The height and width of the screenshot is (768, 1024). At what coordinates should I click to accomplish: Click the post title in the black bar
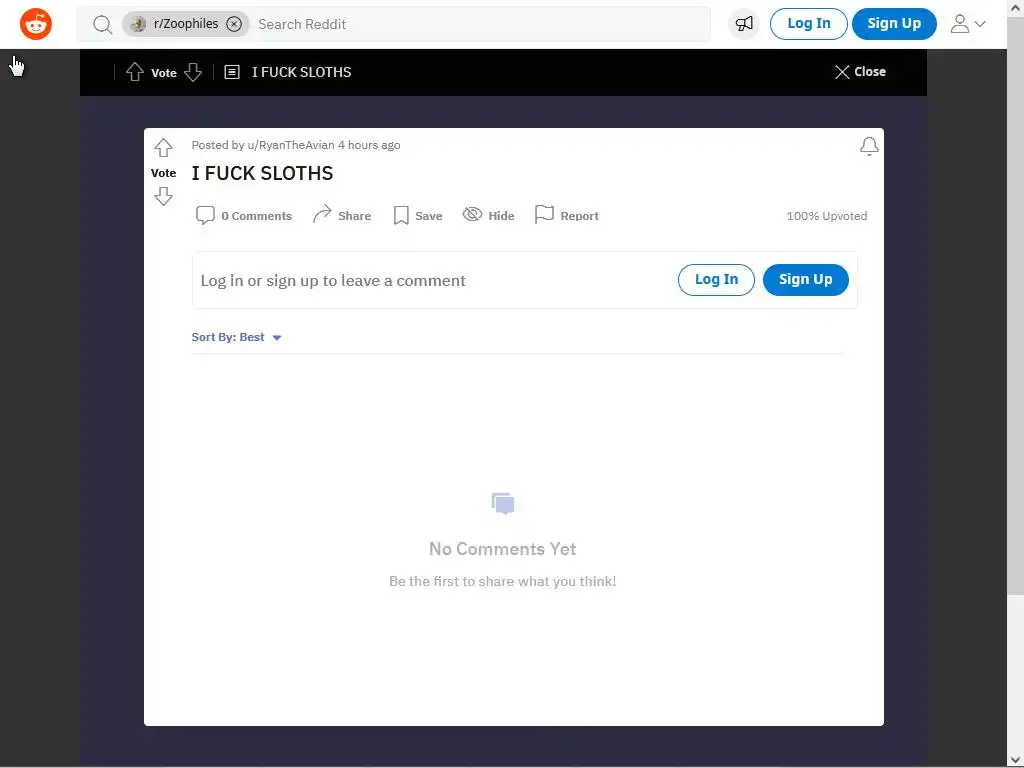click(302, 72)
